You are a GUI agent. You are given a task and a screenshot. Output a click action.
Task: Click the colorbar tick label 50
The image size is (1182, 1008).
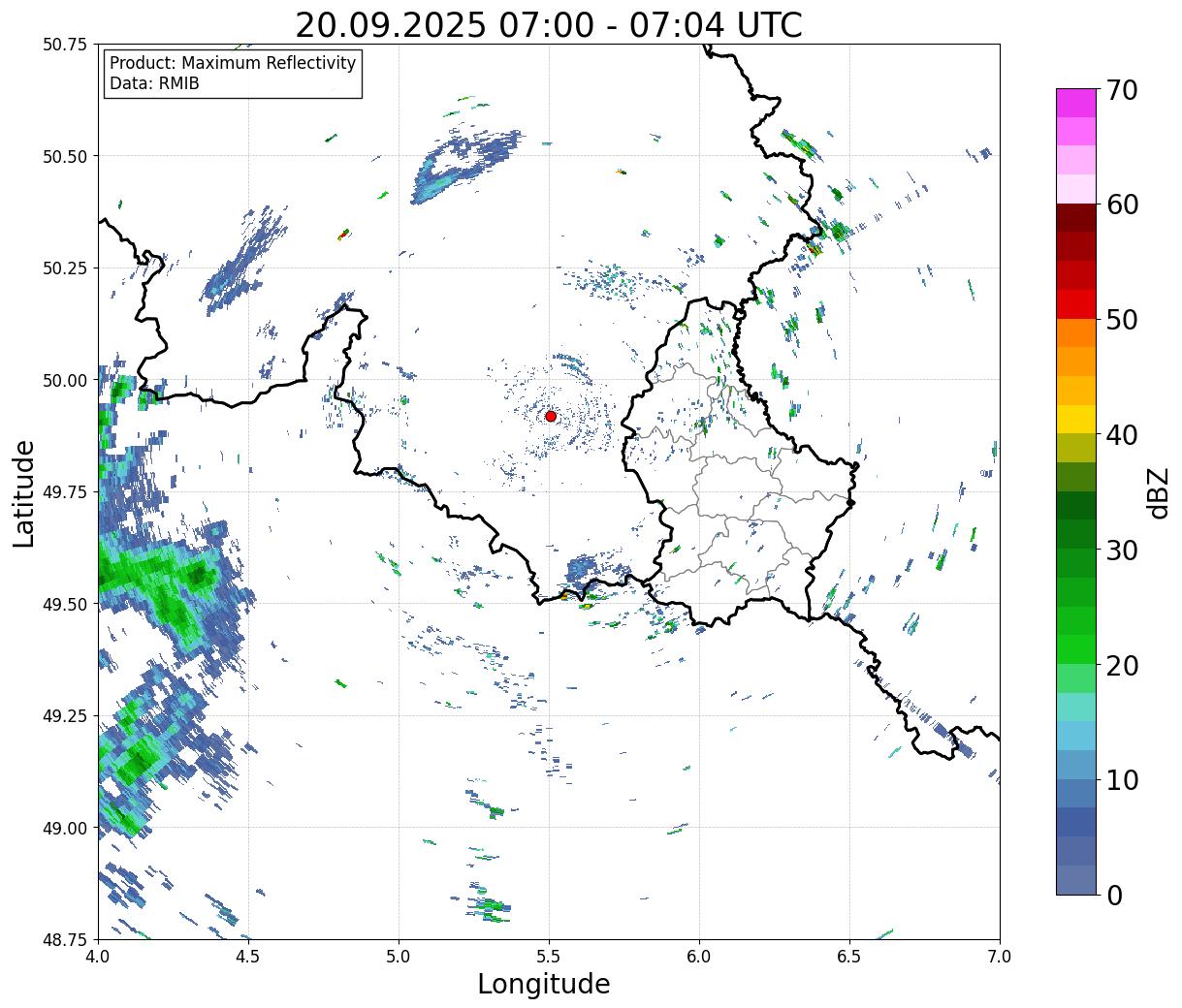[x=1122, y=320]
